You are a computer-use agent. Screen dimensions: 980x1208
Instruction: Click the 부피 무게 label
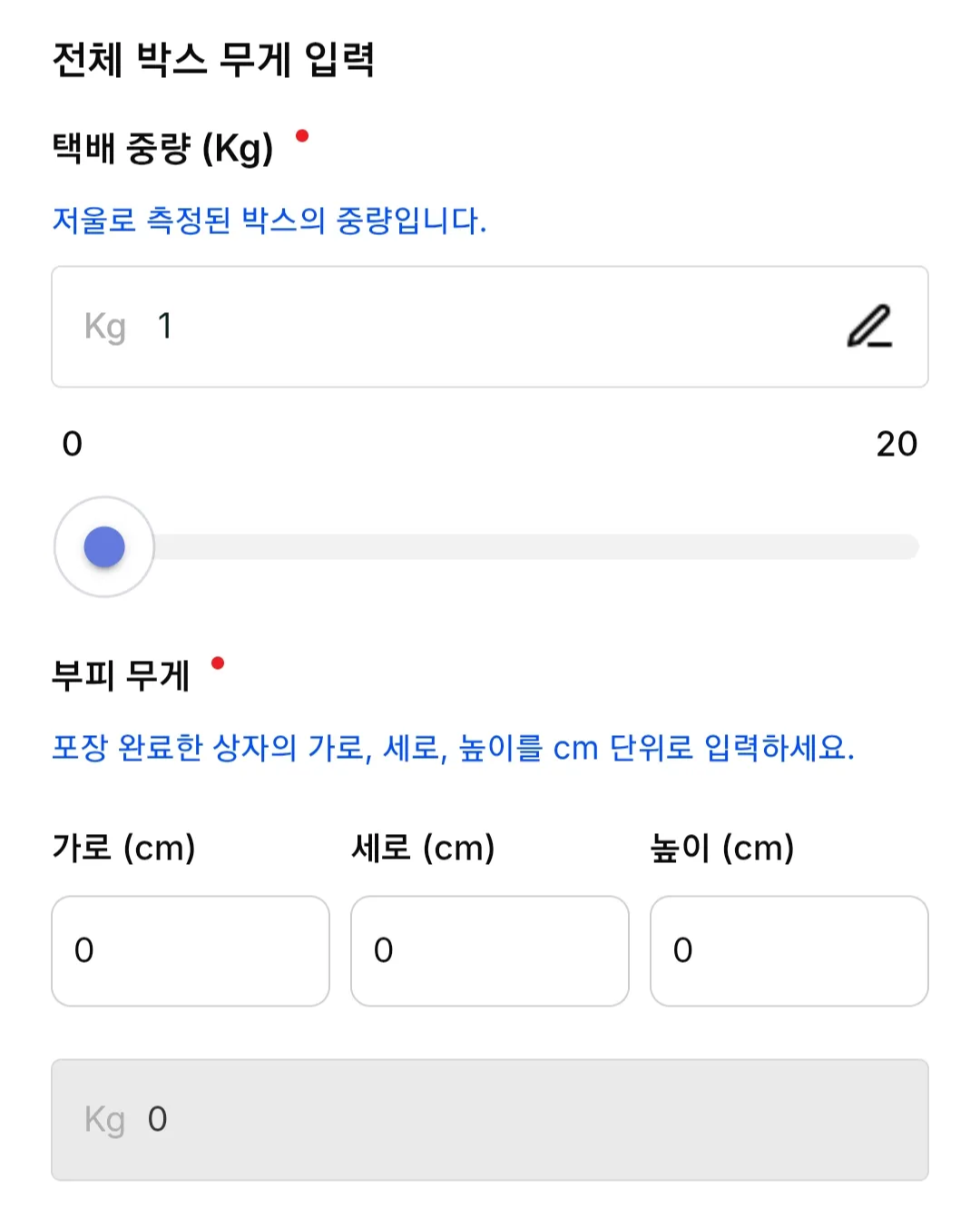pyautogui.click(x=121, y=675)
